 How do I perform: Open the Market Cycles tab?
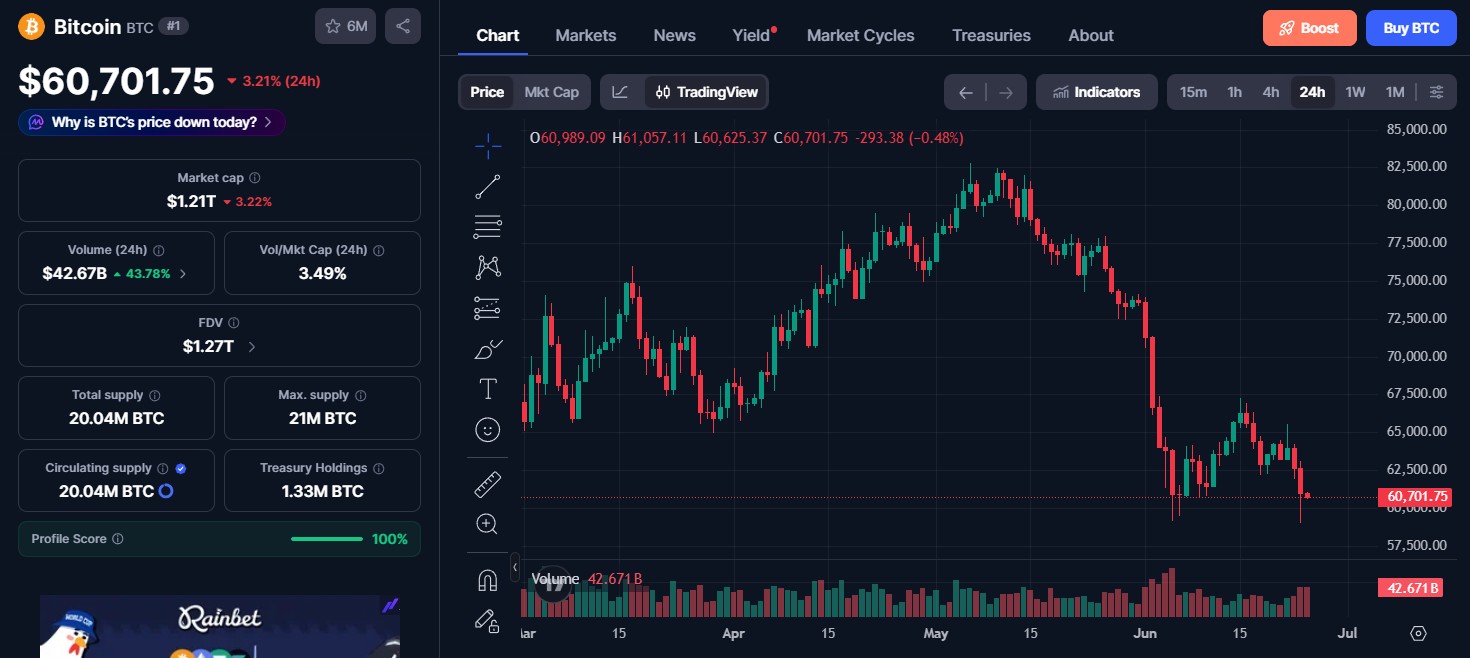click(861, 35)
